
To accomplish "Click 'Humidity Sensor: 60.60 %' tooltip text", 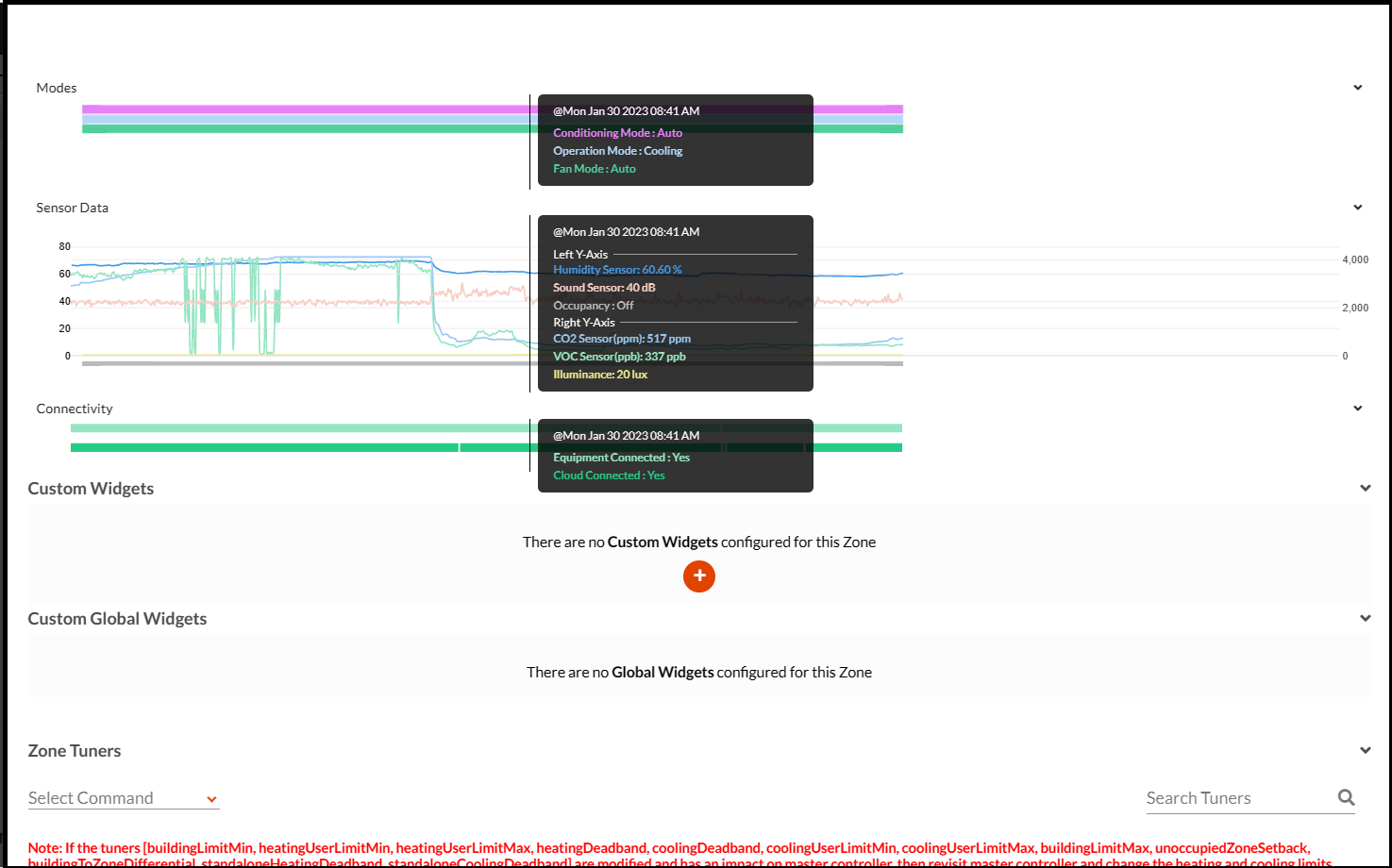I will click(617, 270).
